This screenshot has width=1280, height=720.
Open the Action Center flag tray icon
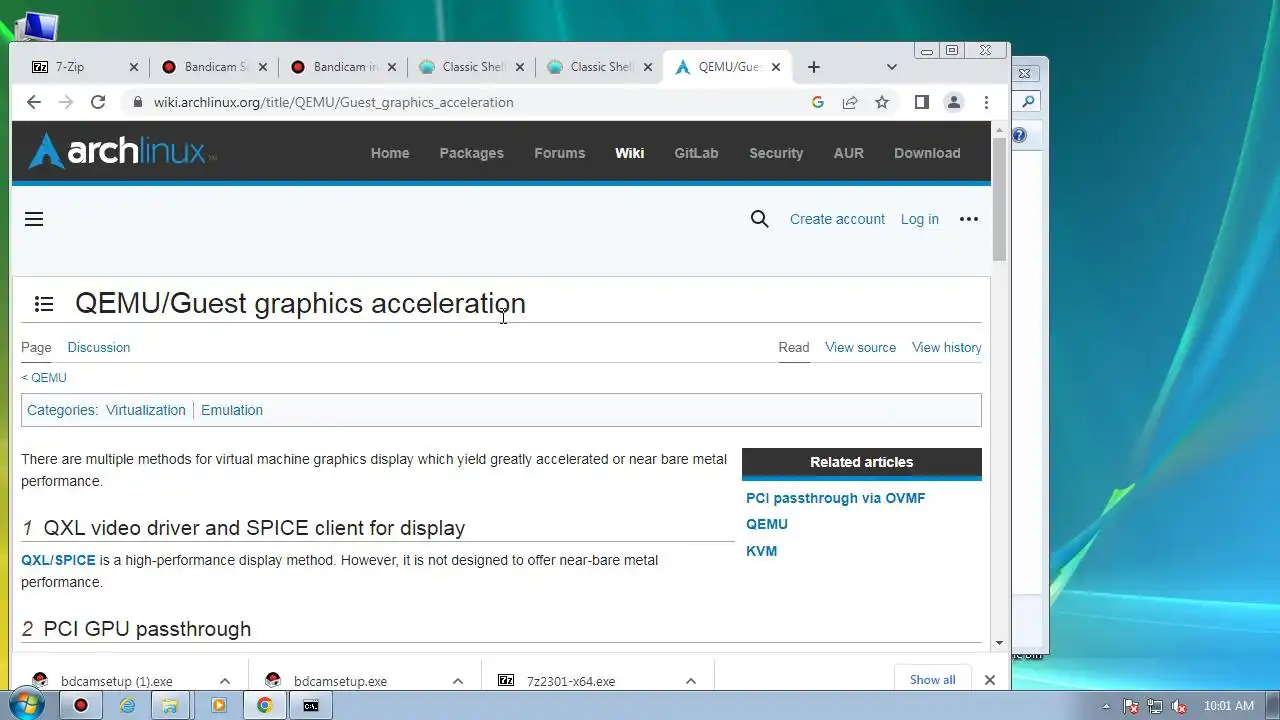point(1132,706)
